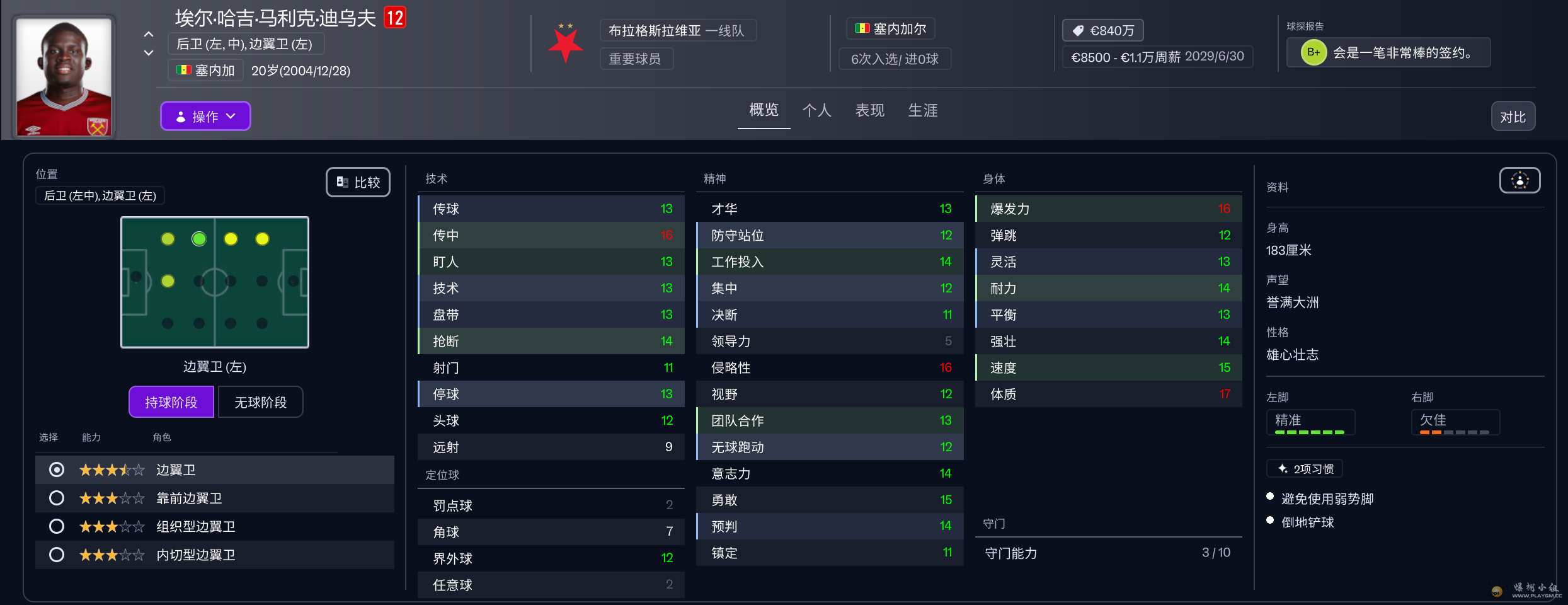
Task: Click the bright green left wing-back position dot
Action: click(199, 239)
